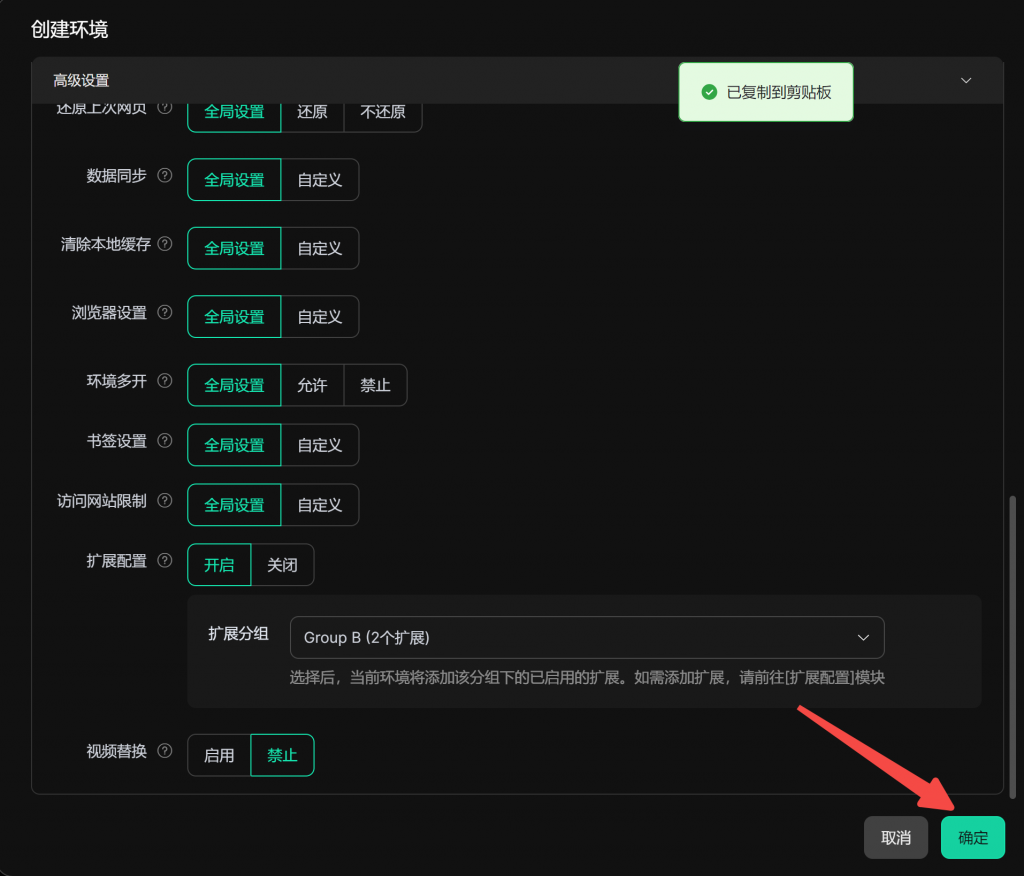Enable 视频替换 with 启用 option
The width and height of the screenshot is (1024, 876).
(x=219, y=756)
